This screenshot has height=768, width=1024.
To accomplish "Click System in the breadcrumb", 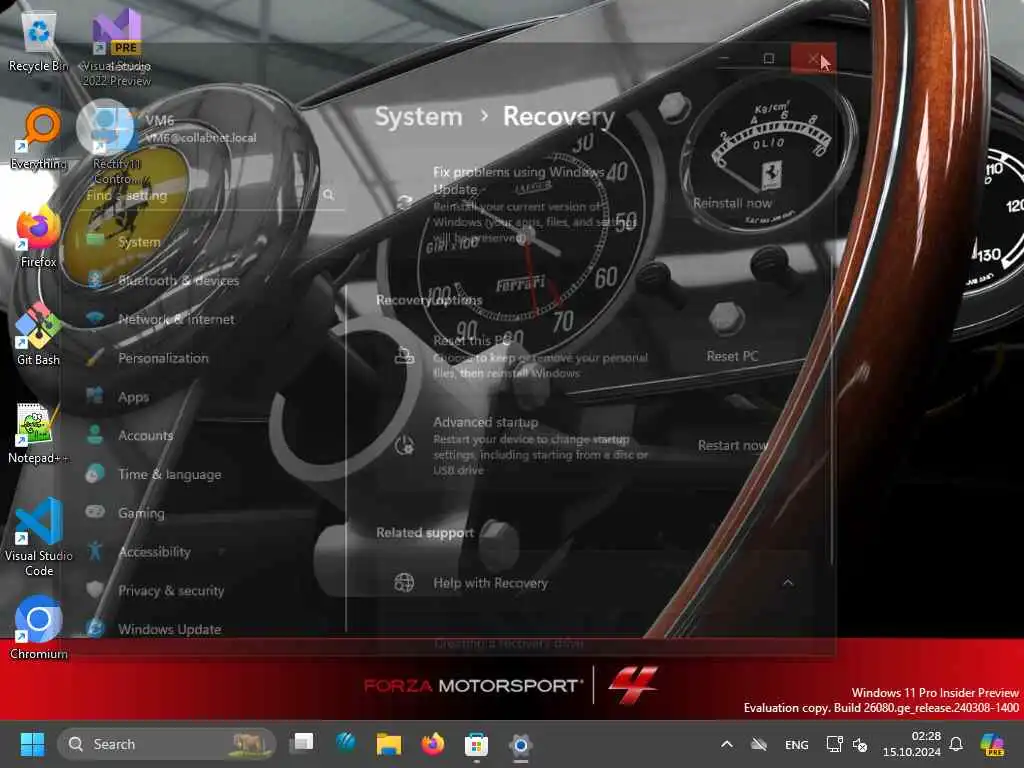I will pyautogui.click(x=419, y=117).
